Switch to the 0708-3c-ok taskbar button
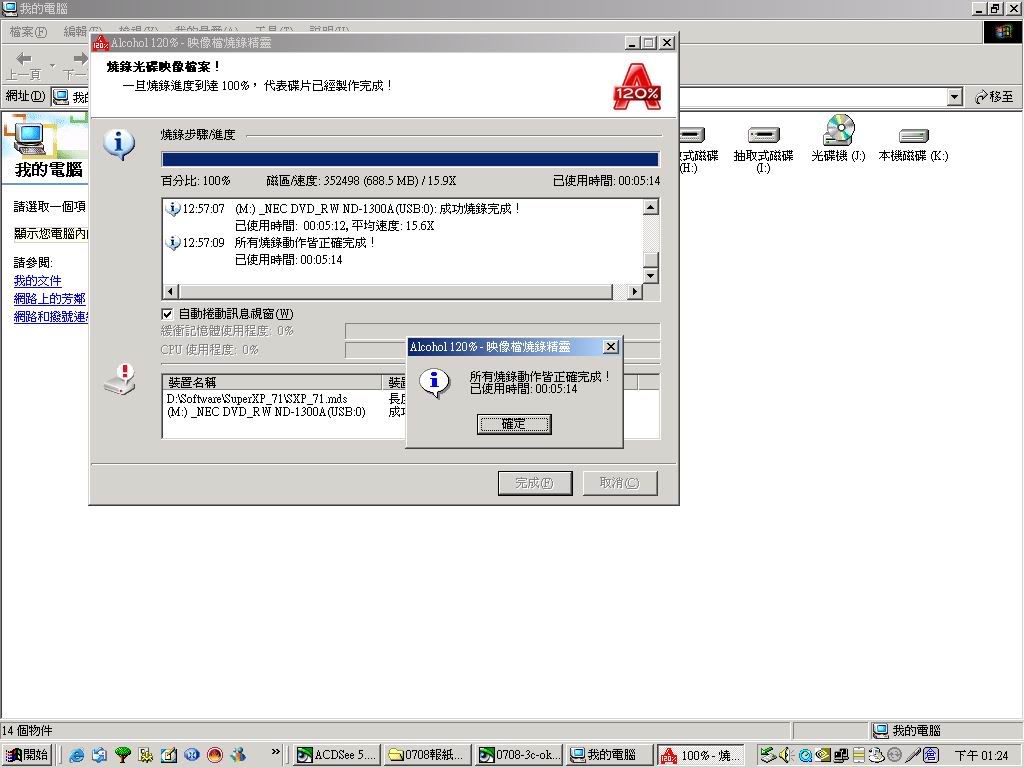Screen dimensions: 1024x768 pyautogui.click(x=519, y=755)
